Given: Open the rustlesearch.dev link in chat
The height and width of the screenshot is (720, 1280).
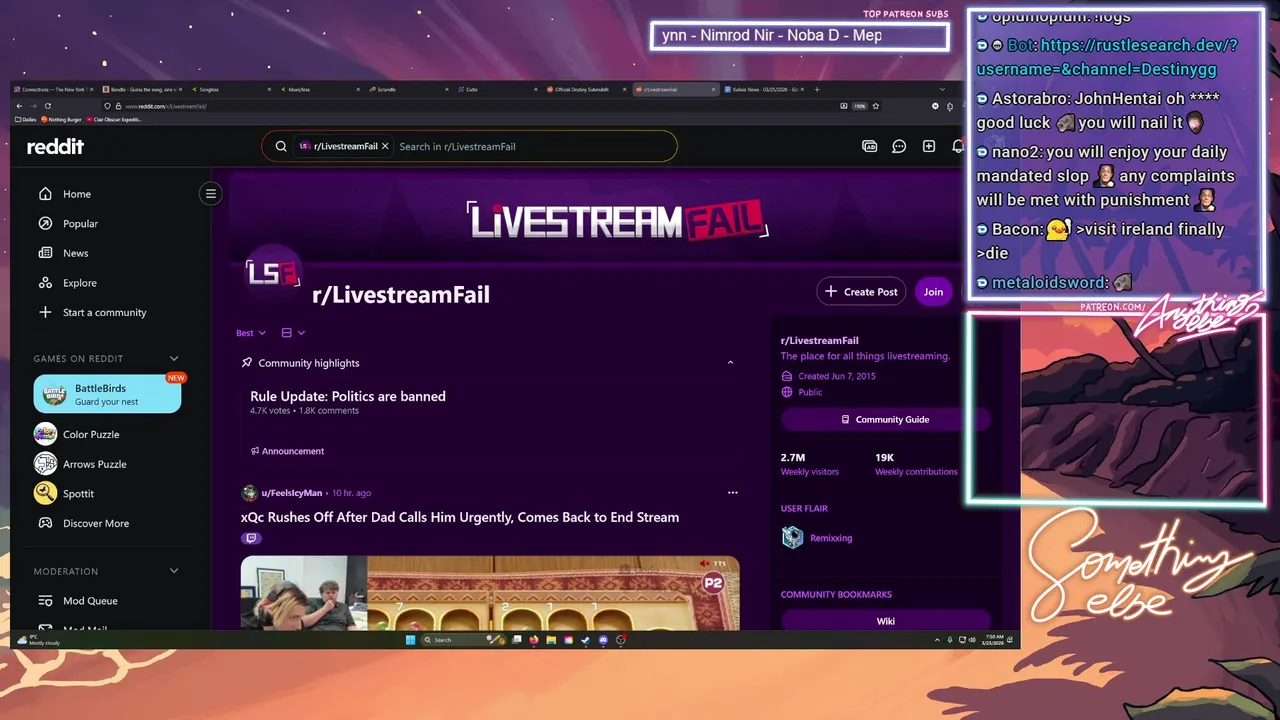Looking at the screenshot, I should 1107,57.
